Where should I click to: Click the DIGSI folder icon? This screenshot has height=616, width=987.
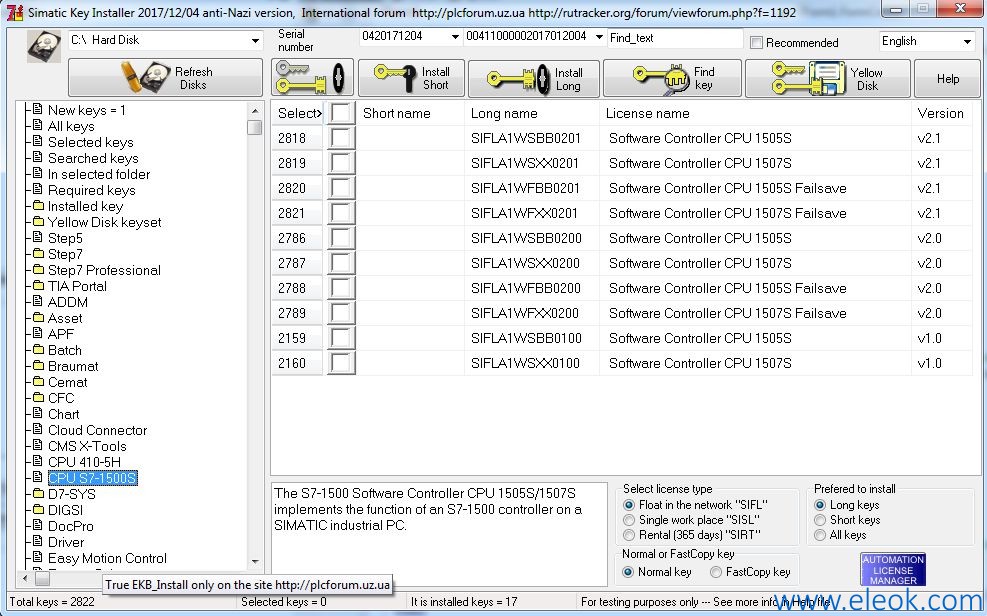pos(38,510)
